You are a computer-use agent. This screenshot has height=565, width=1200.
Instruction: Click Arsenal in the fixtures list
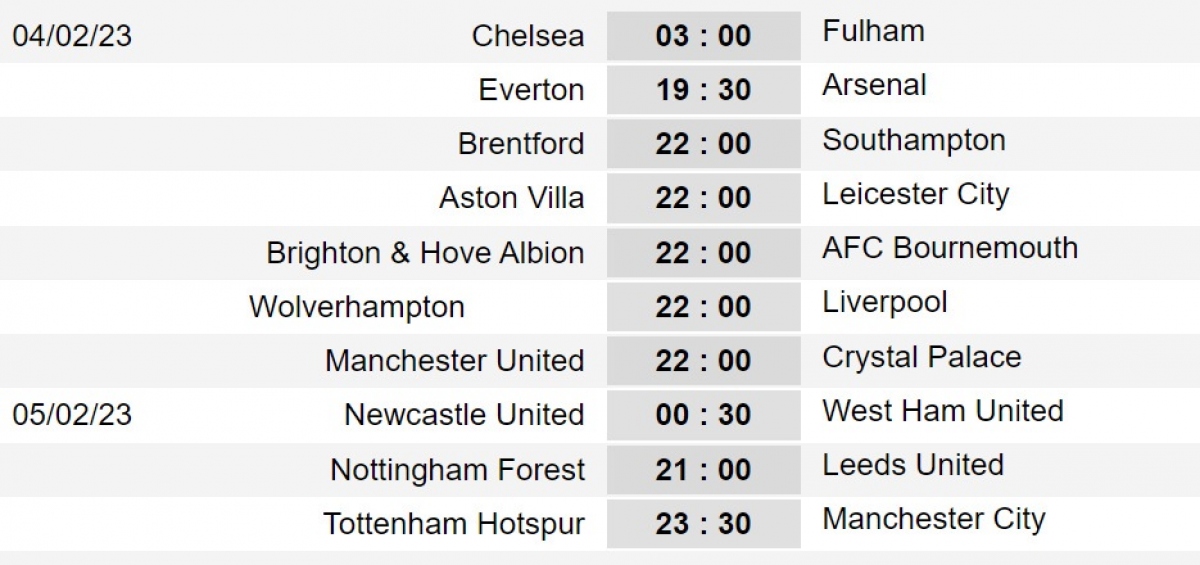(874, 85)
